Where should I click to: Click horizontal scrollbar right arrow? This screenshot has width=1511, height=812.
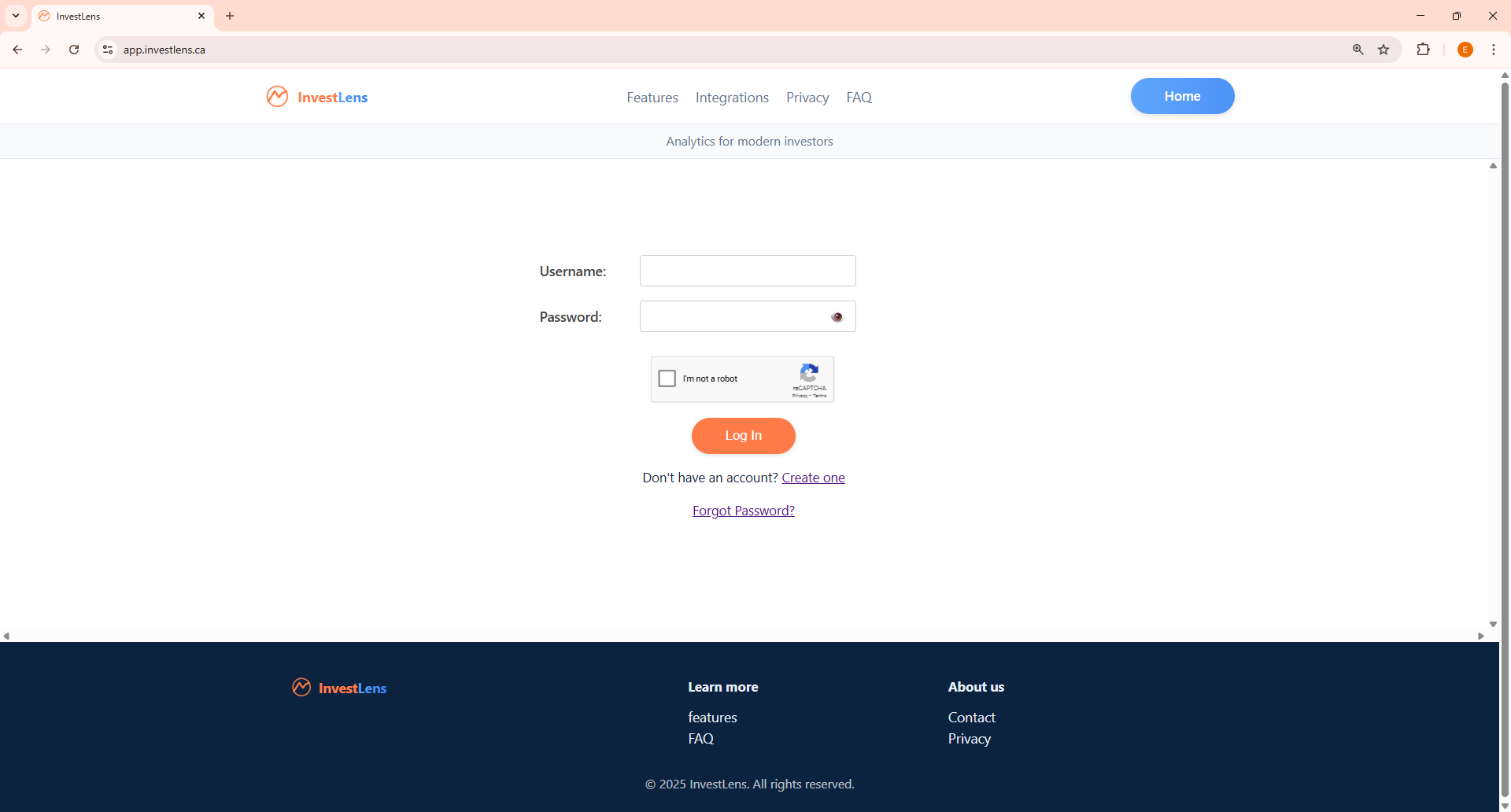click(x=1481, y=636)
